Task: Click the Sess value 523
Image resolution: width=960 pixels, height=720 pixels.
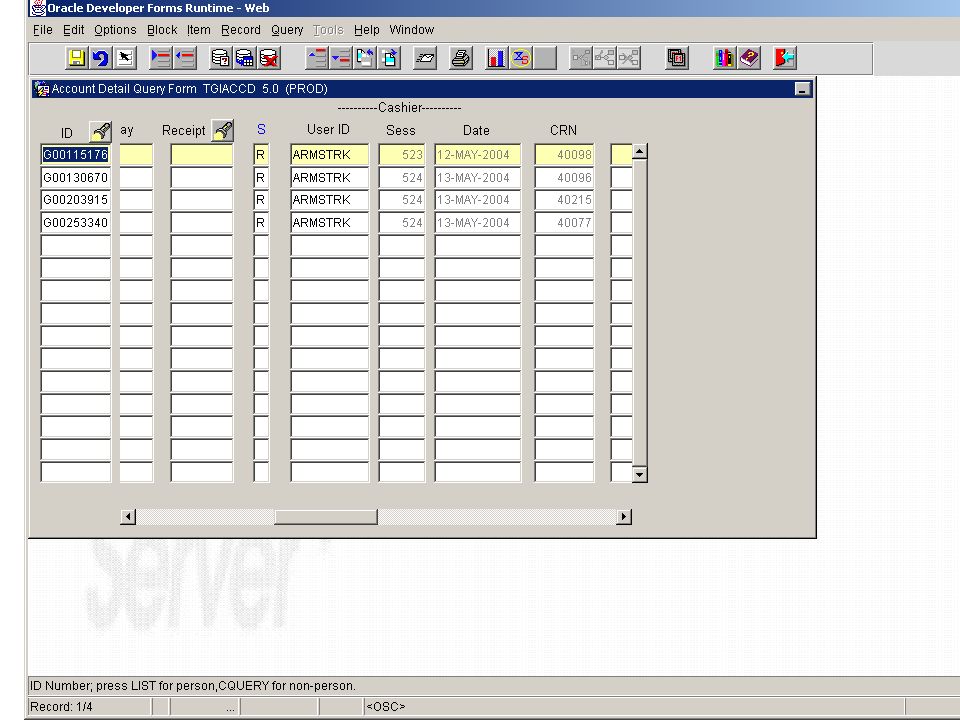Action: point(402,155)
